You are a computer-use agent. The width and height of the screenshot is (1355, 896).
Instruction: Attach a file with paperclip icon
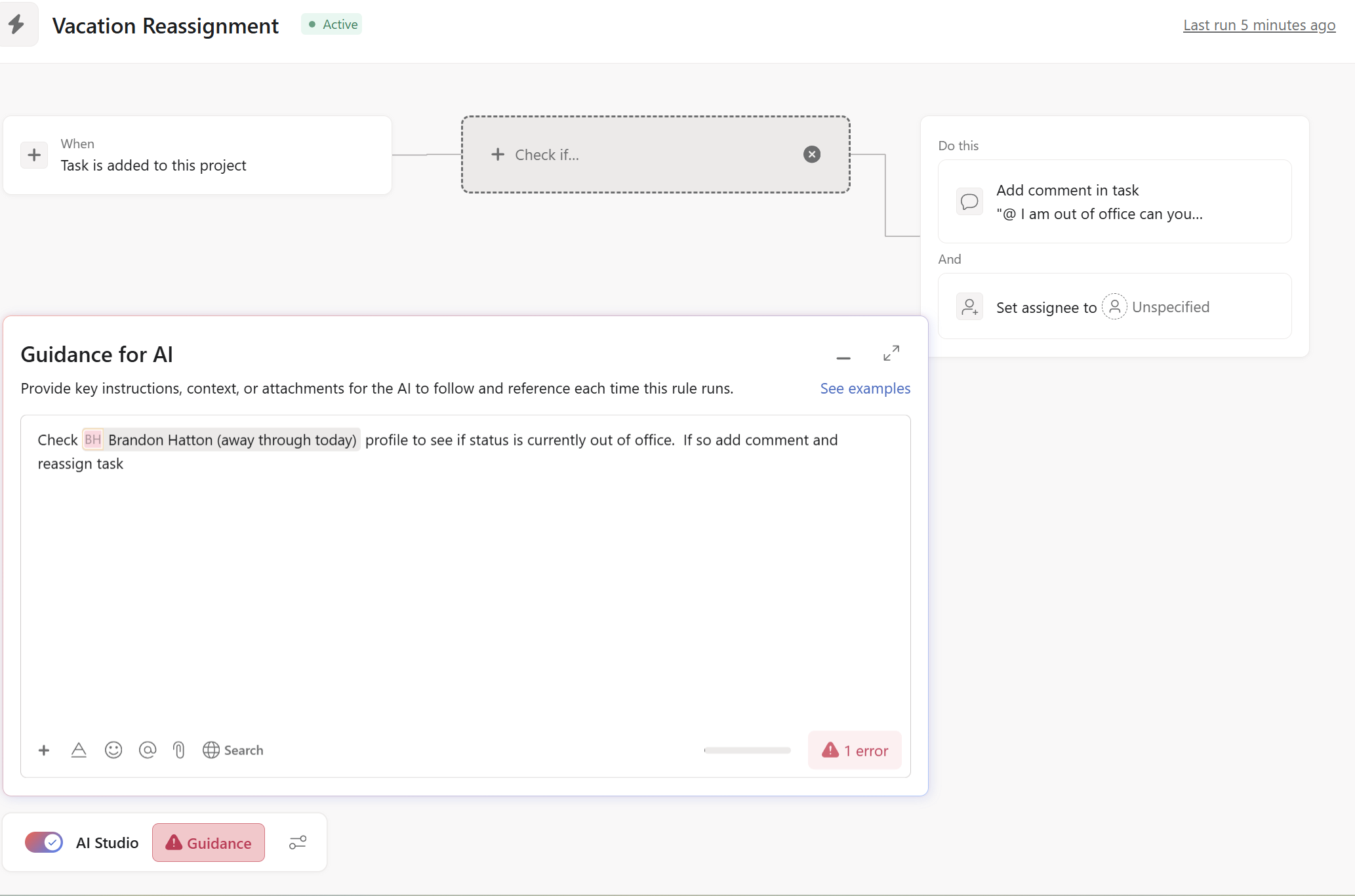[x=179, y=750]
